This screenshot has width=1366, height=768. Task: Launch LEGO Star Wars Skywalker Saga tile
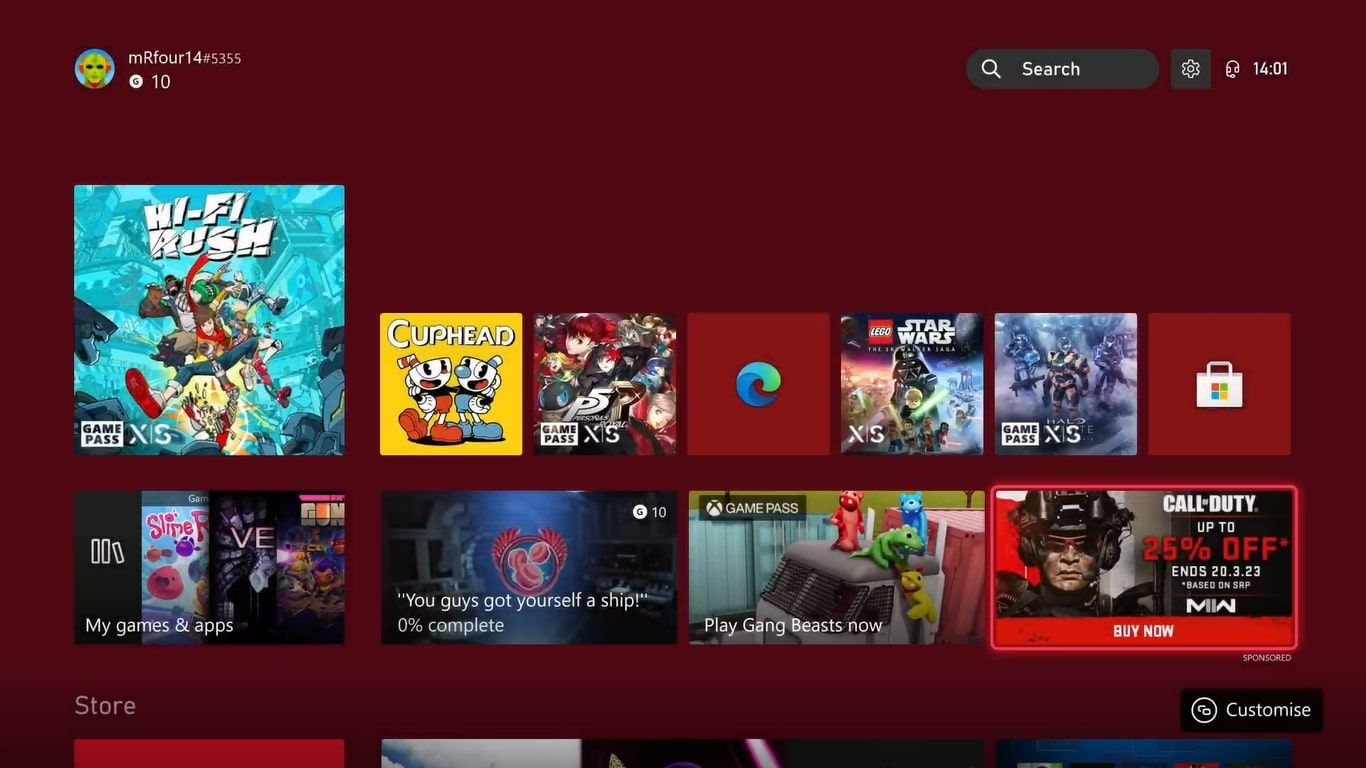912,384
